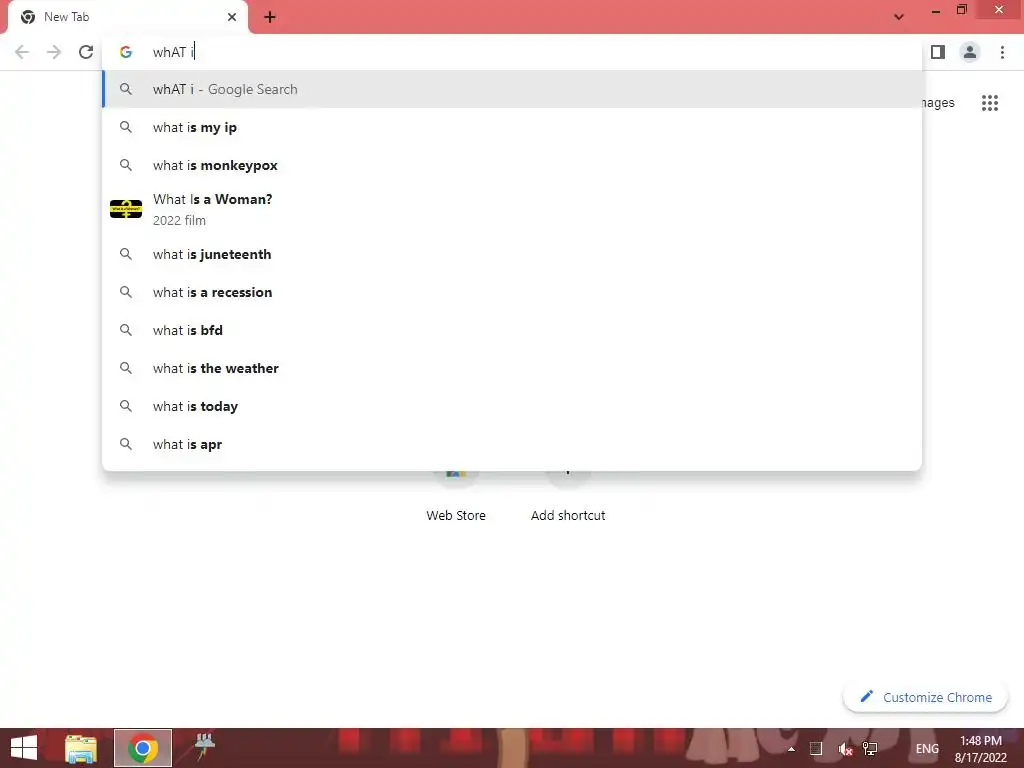Reload the current page
The width and height of the screenshot is (1024, 768).
point(86,52)
